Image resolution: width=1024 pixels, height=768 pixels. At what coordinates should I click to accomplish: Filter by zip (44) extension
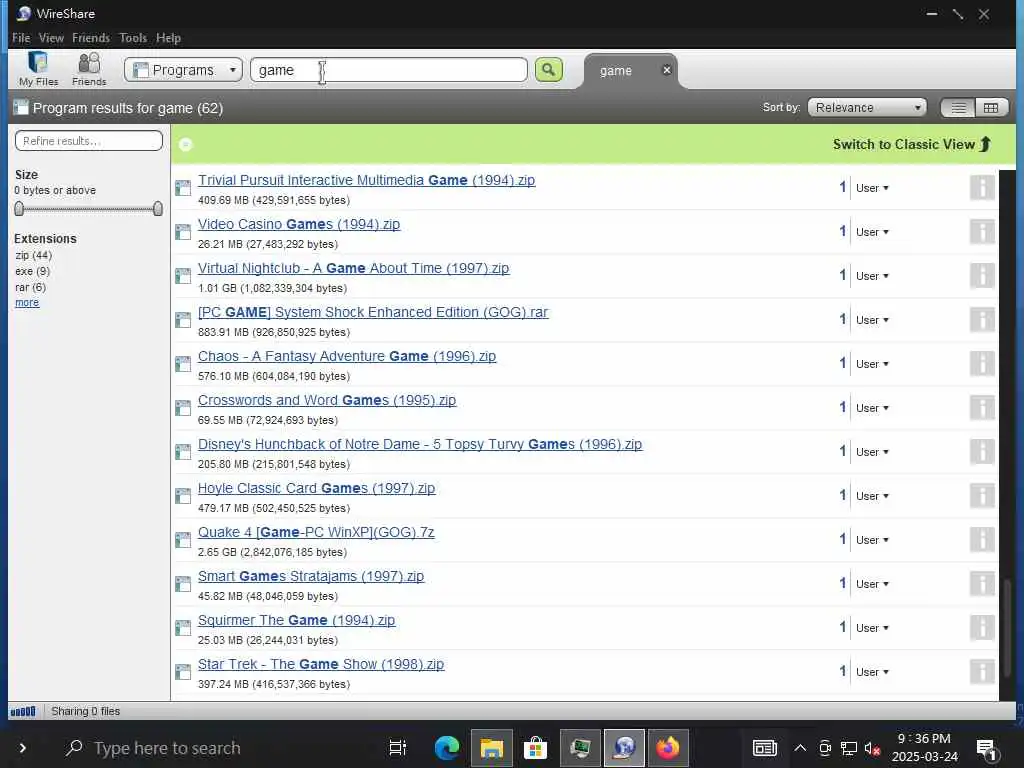click(33, 255)
